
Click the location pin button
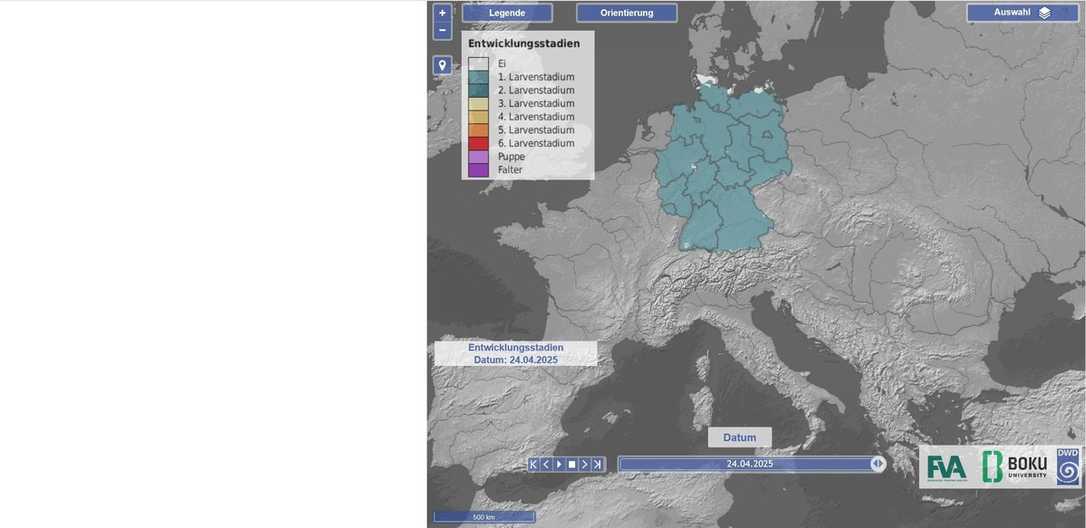(442, 65)
